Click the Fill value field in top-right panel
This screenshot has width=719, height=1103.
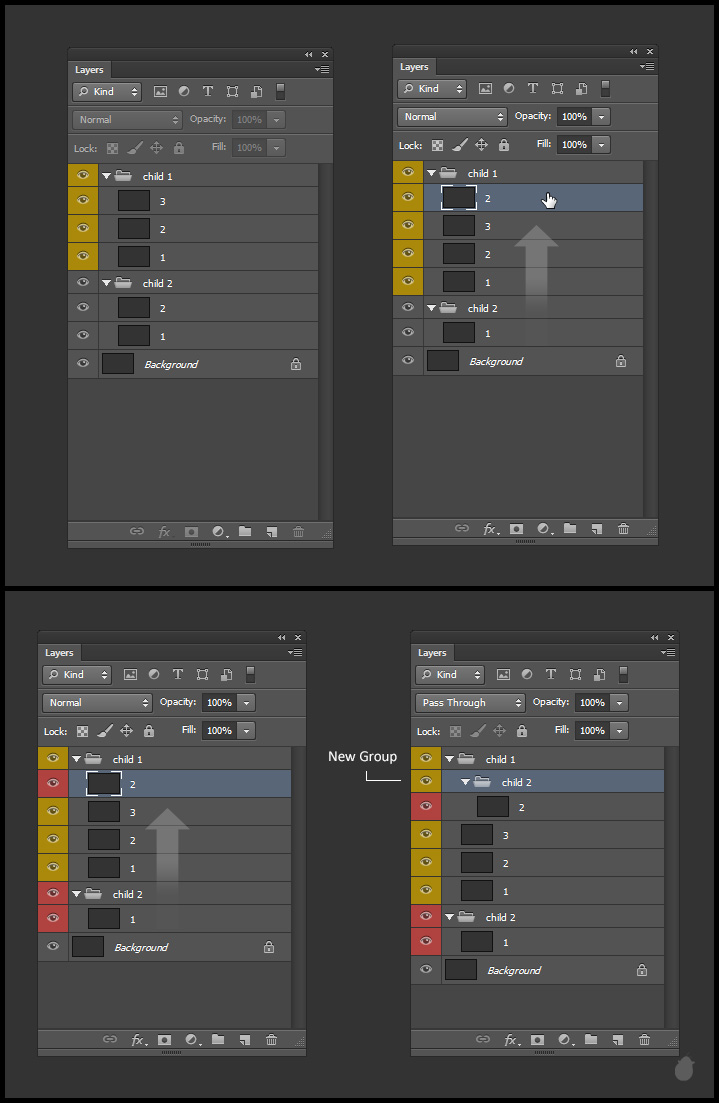[574, 145]
